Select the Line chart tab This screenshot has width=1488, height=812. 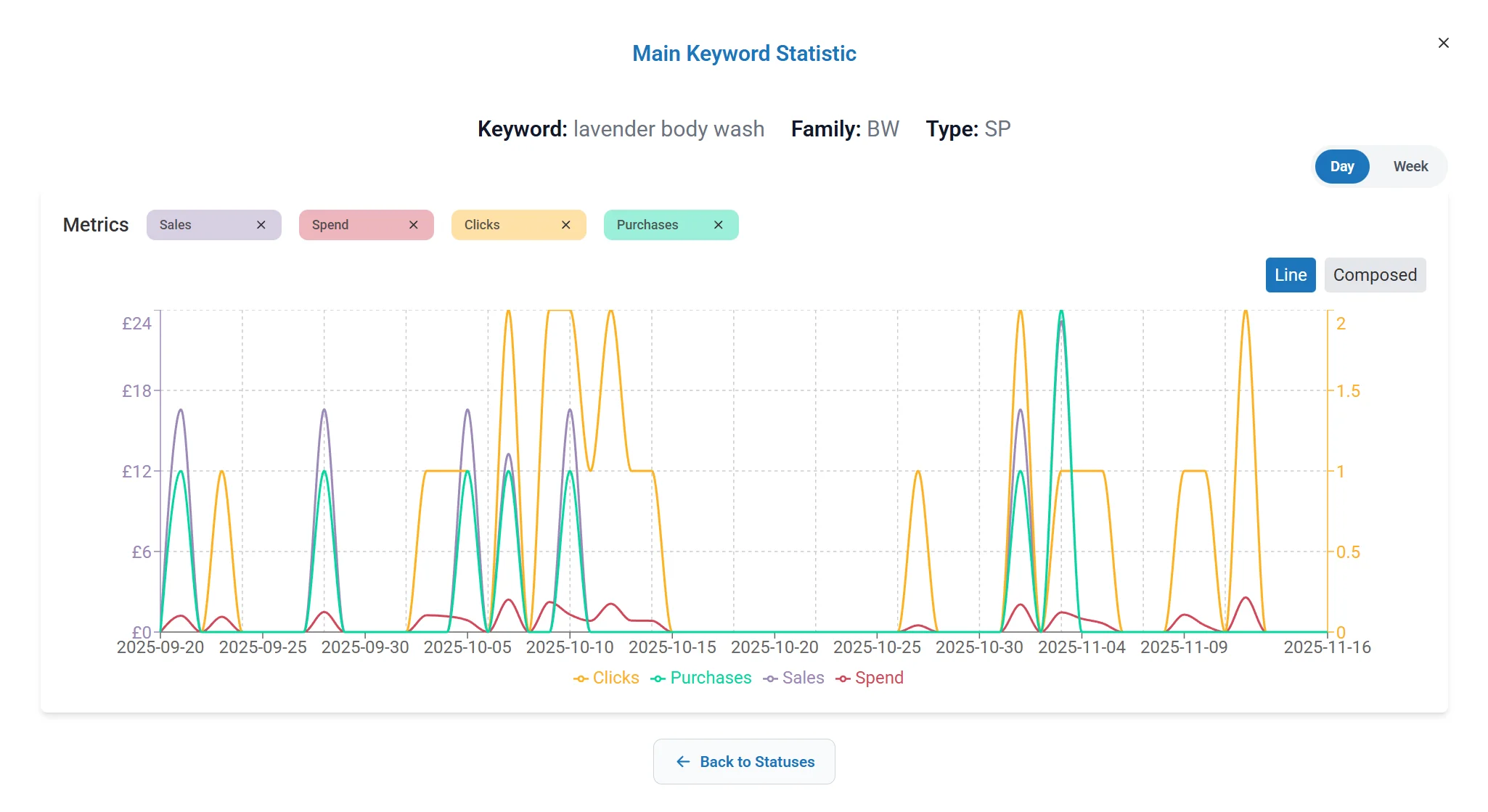pyautogui.click(x=1290, y=275)
